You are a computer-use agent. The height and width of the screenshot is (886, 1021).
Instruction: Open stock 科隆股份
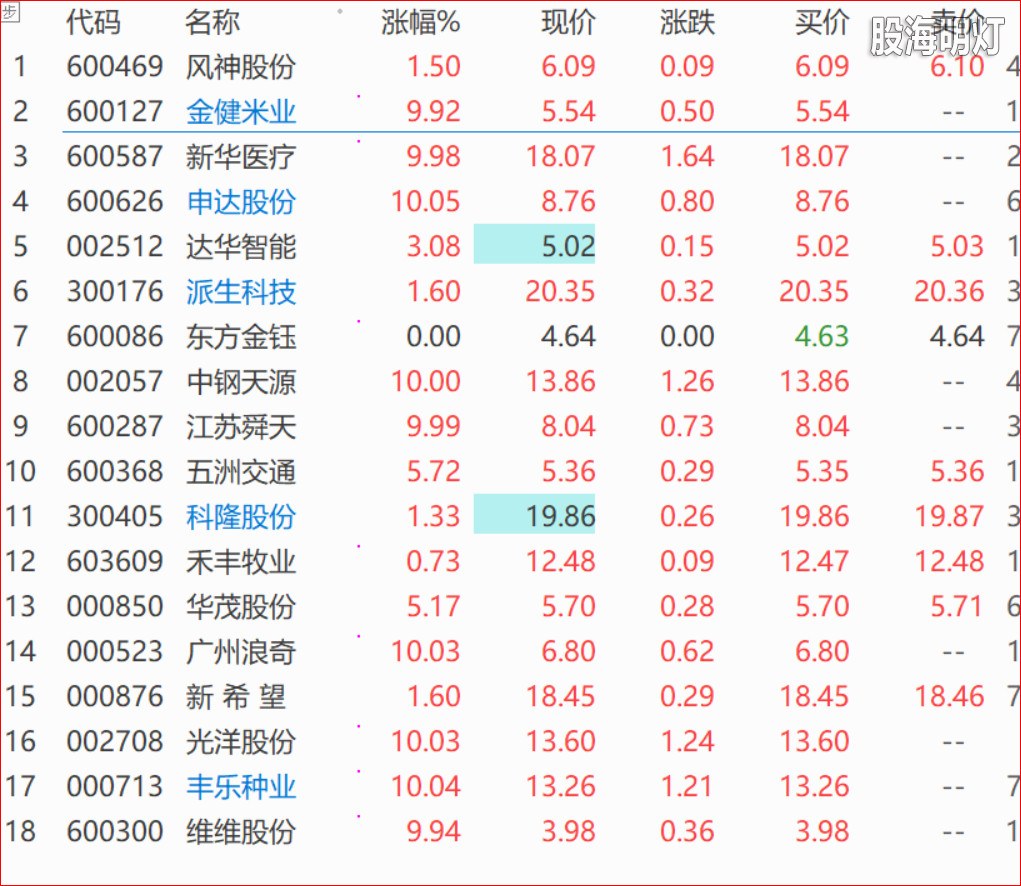pyautogui.click(x=241, y=517)
